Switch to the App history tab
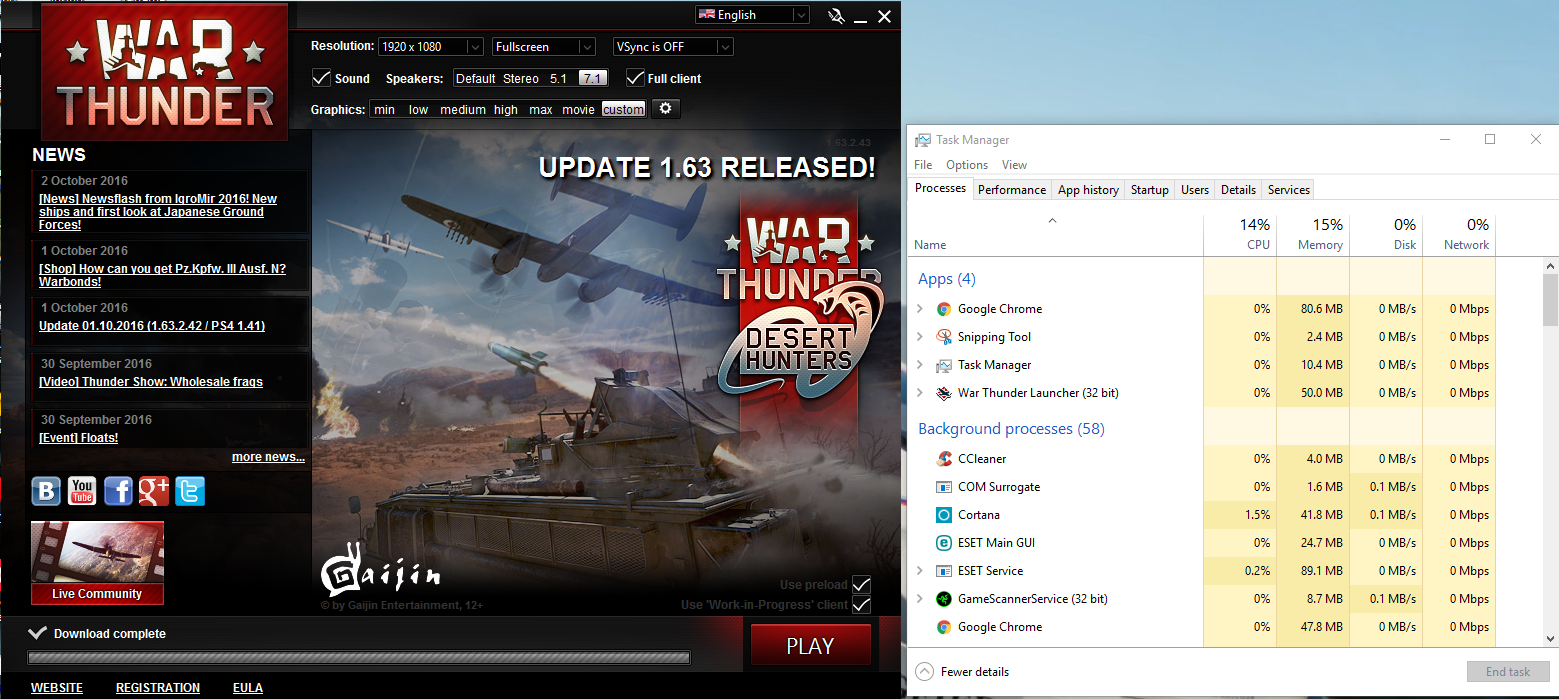1559x699 pixels. [x=1088, y=190]
